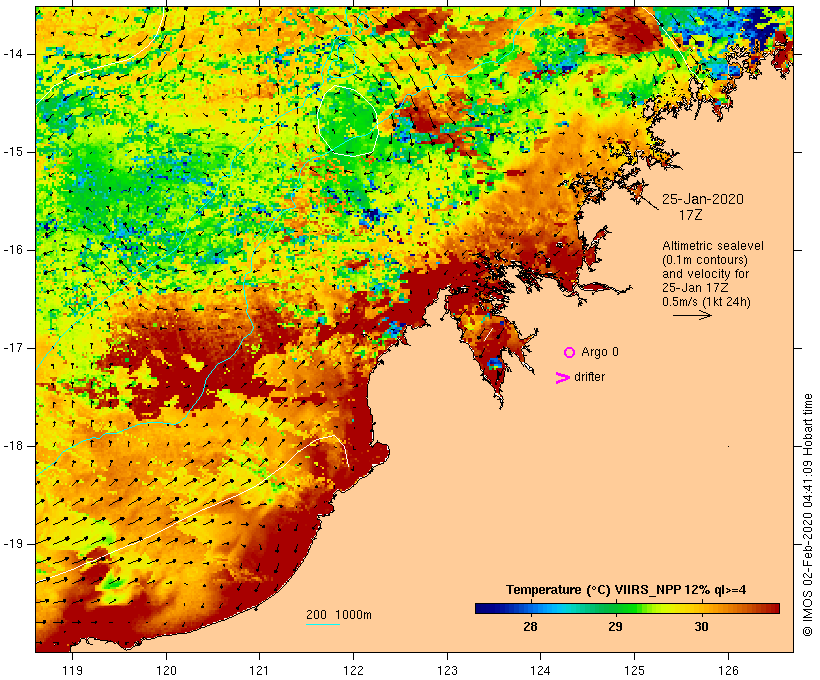This screenshot has height=680, width=820.
Task: Click the longitude label 125
Action: click(x=634, y=670)
